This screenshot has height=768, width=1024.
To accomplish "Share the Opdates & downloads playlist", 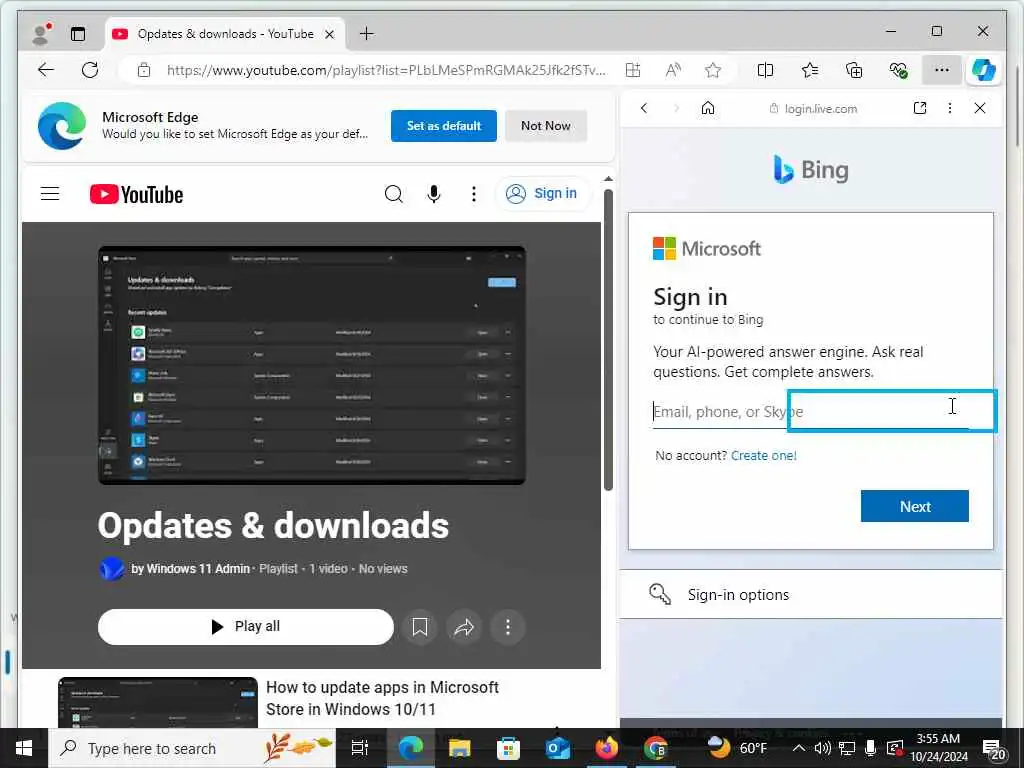I will pos(464,627).
